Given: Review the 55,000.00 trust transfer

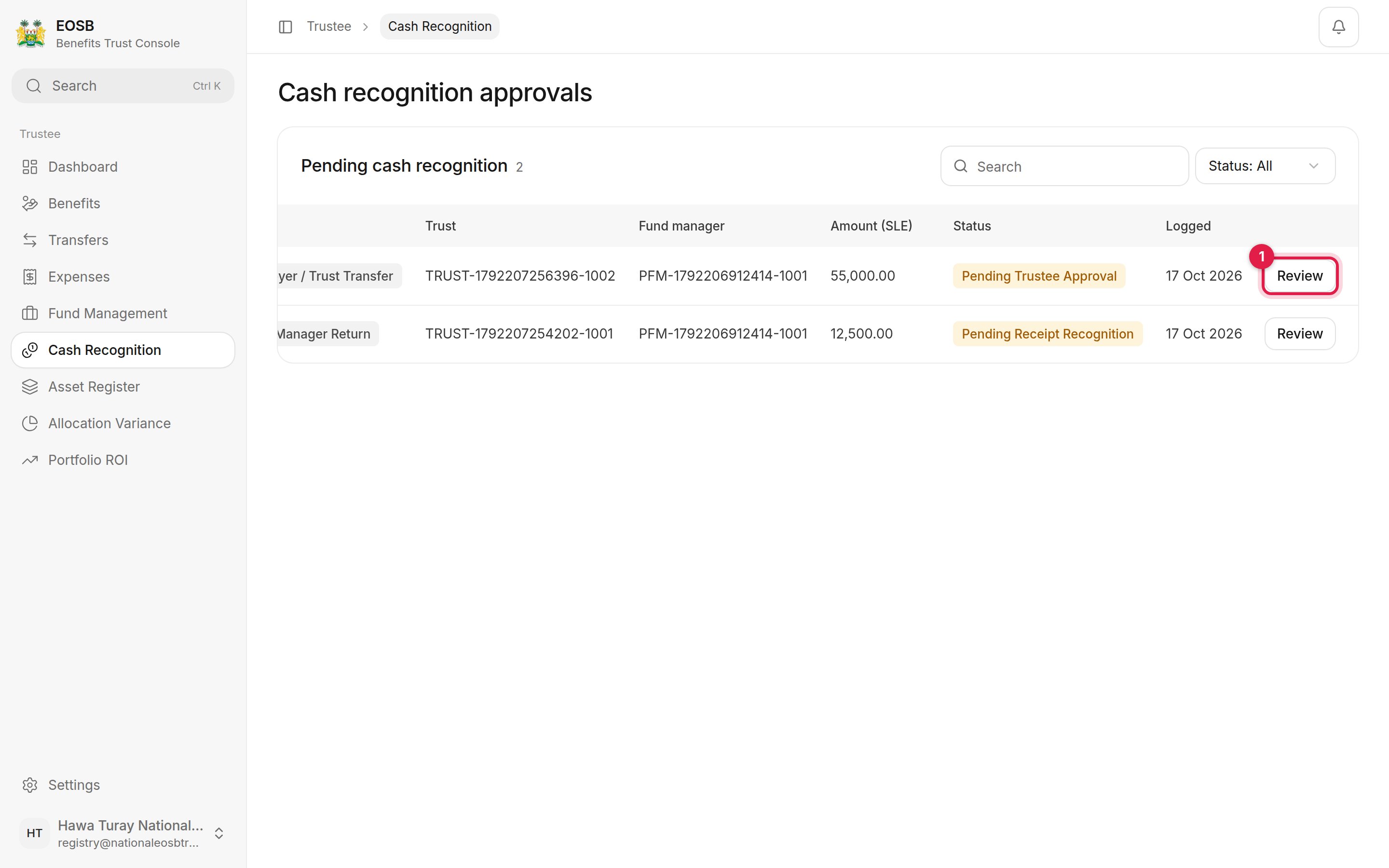Looking at the screenshot, I should 1299,275.
